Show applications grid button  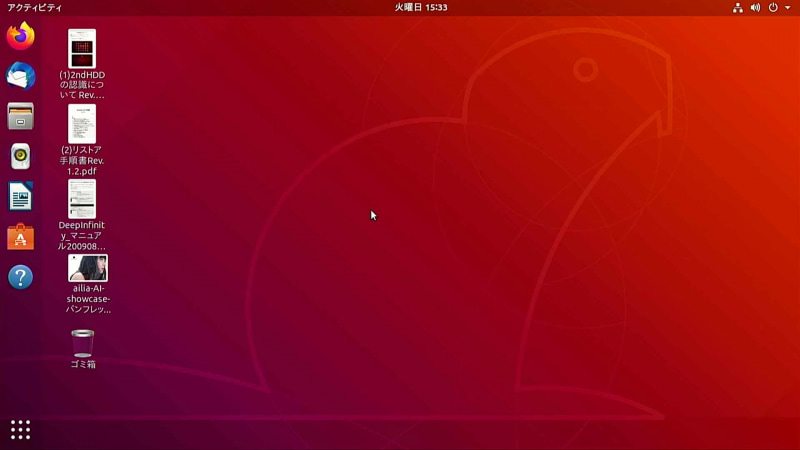[x=20, y=430]
